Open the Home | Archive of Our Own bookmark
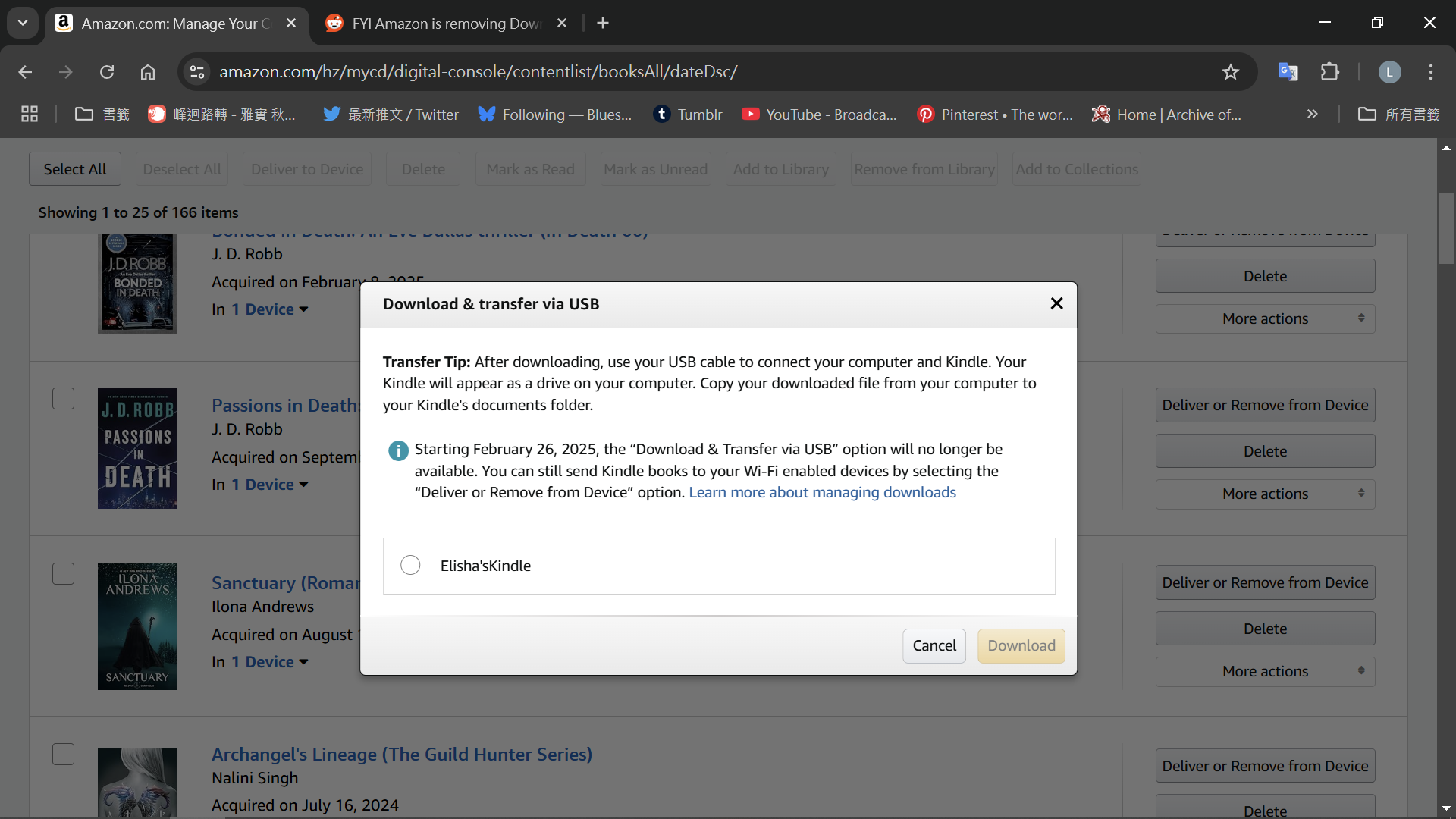 click(x=1166, y=115)
